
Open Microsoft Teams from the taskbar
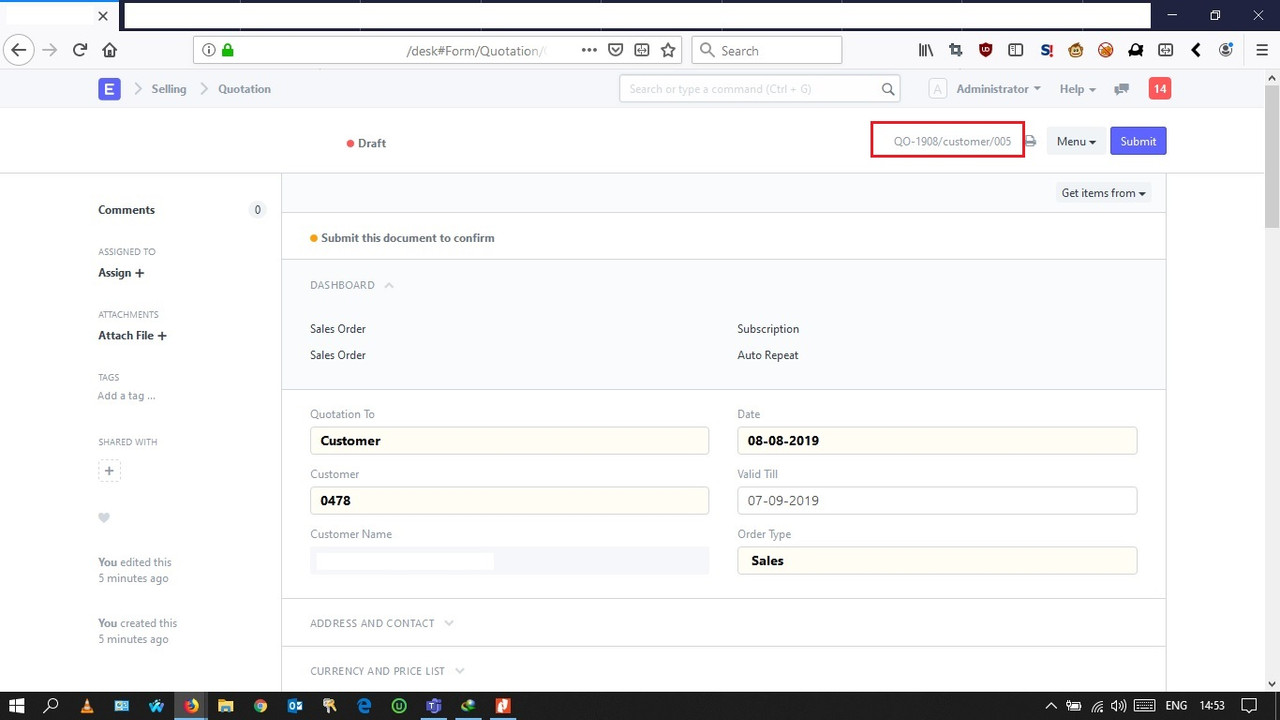click(434, 705)
